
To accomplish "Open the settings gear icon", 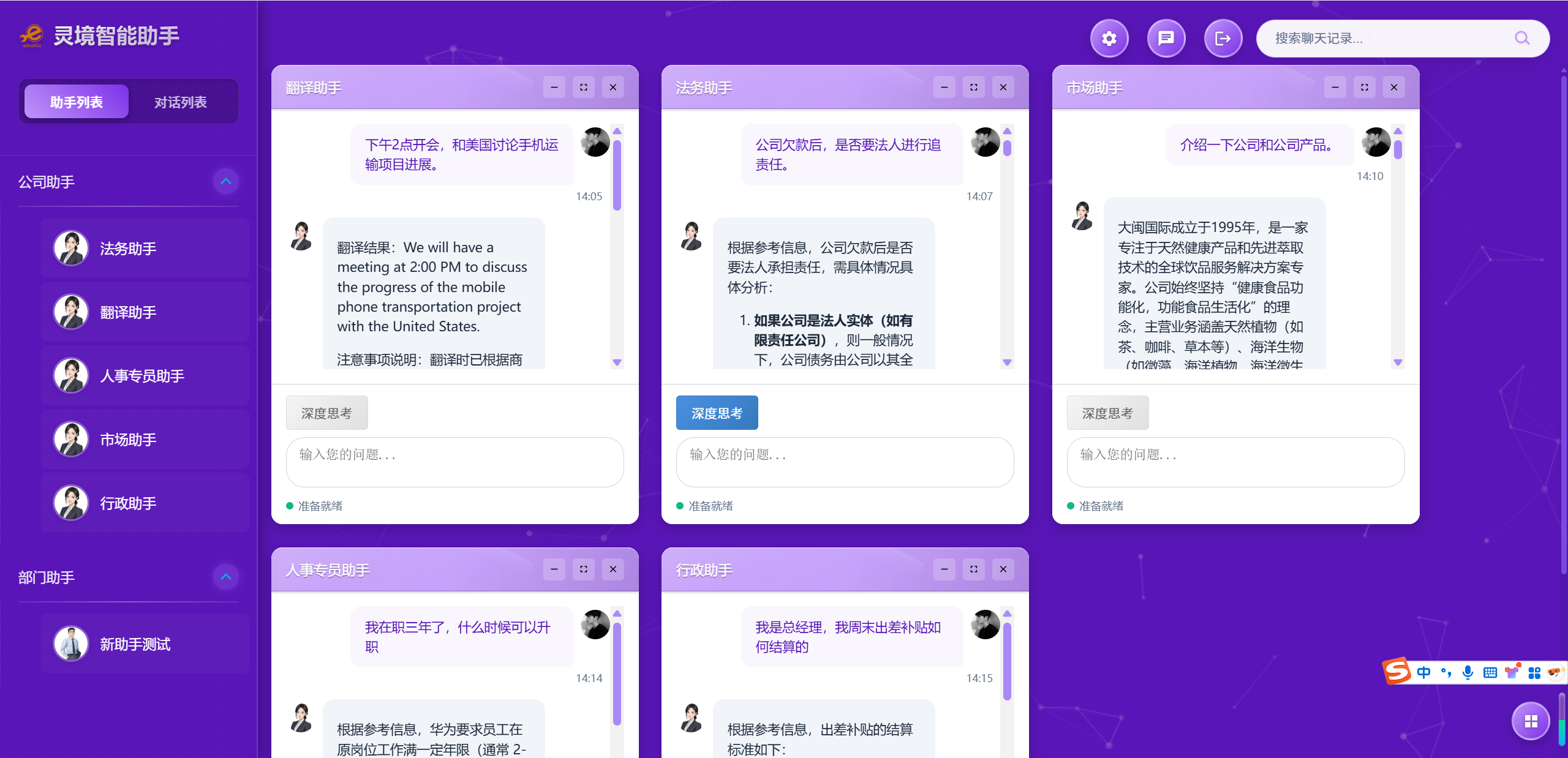I will point(1109,39).
